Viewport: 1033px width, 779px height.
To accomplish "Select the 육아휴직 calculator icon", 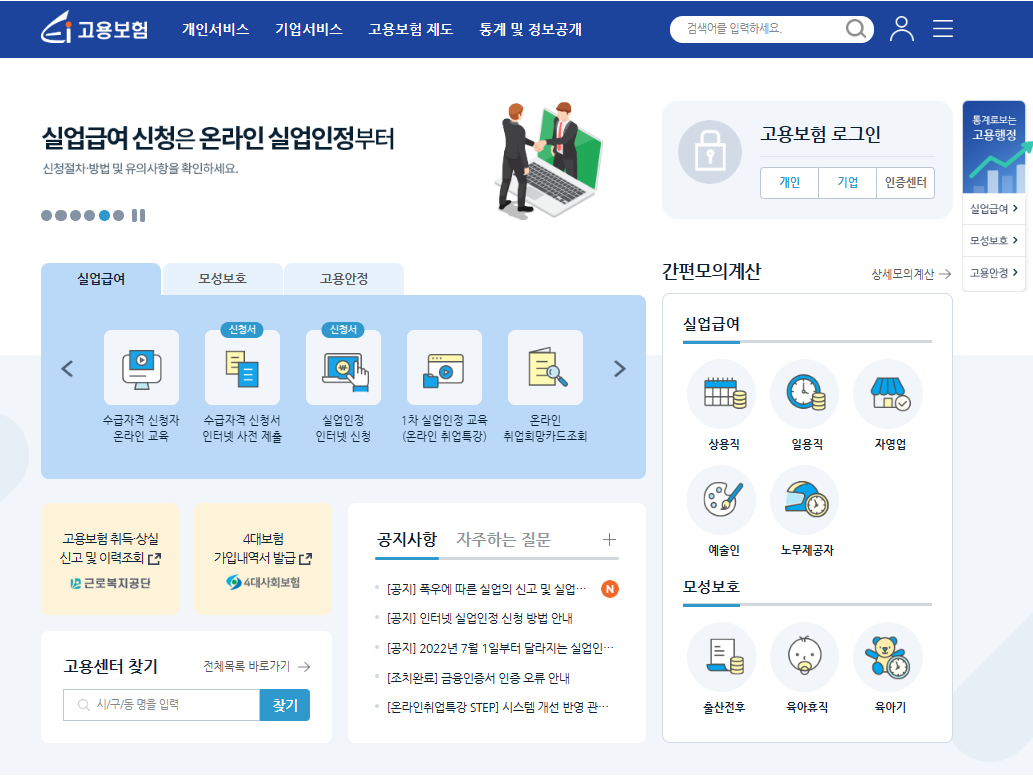I will tap(806, 656).
